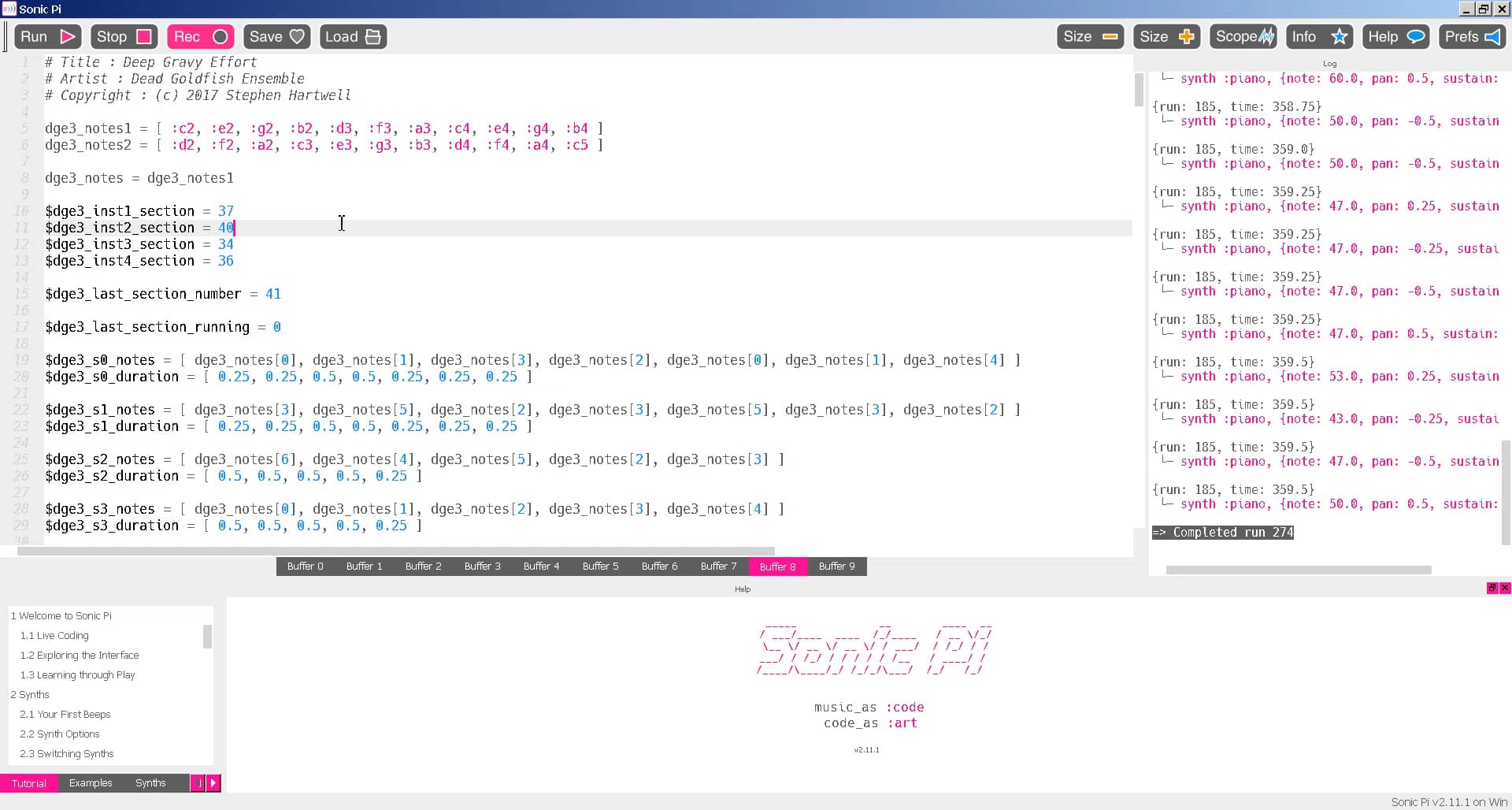Show previous help tabs with left arrow
The image size is (1512, 810).
point(198,783)
